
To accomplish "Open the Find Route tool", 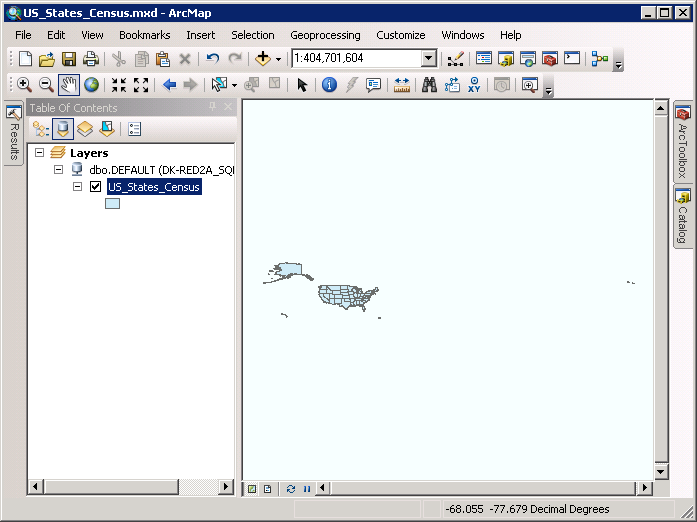I will (452, 84).
